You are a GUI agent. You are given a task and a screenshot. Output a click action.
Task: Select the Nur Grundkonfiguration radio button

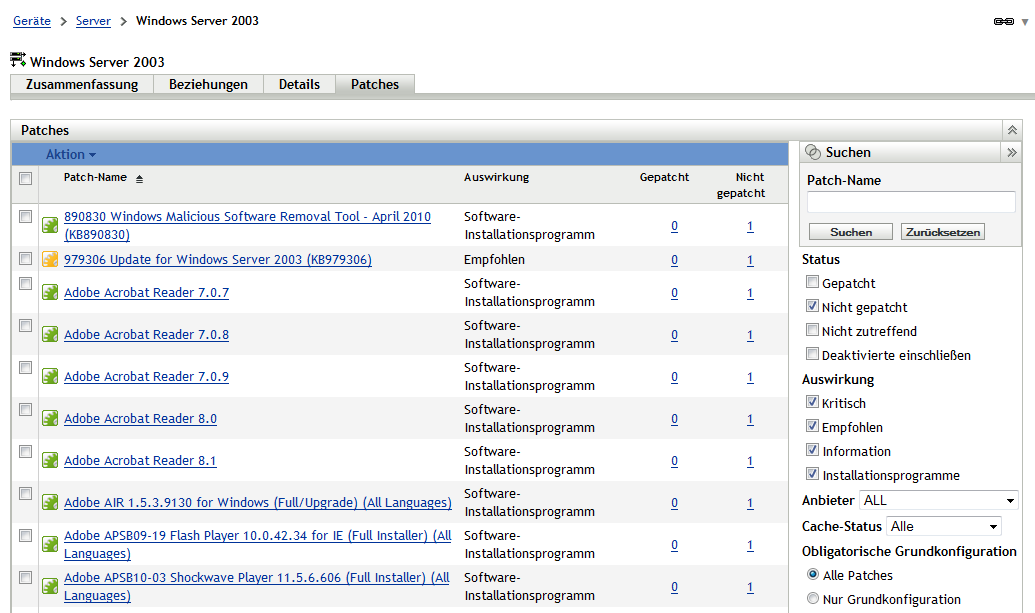coord(813,598)
